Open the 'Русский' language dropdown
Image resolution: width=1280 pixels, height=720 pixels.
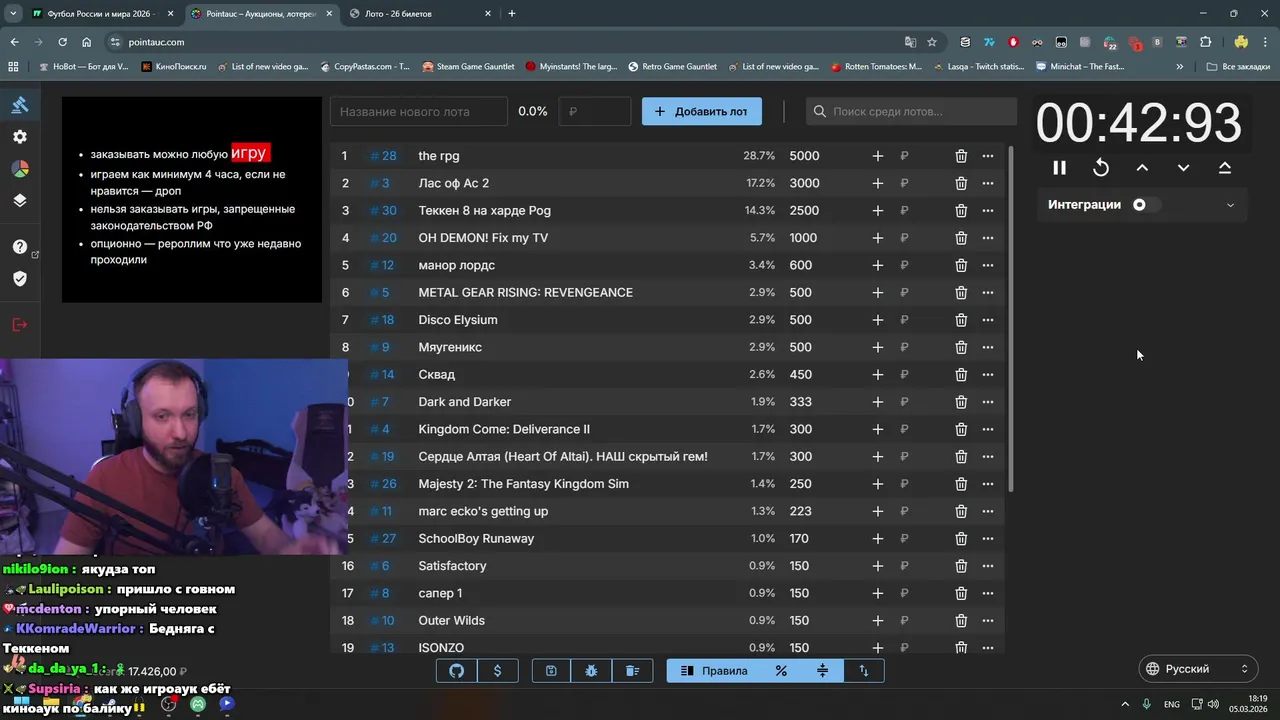point(1198,669)
